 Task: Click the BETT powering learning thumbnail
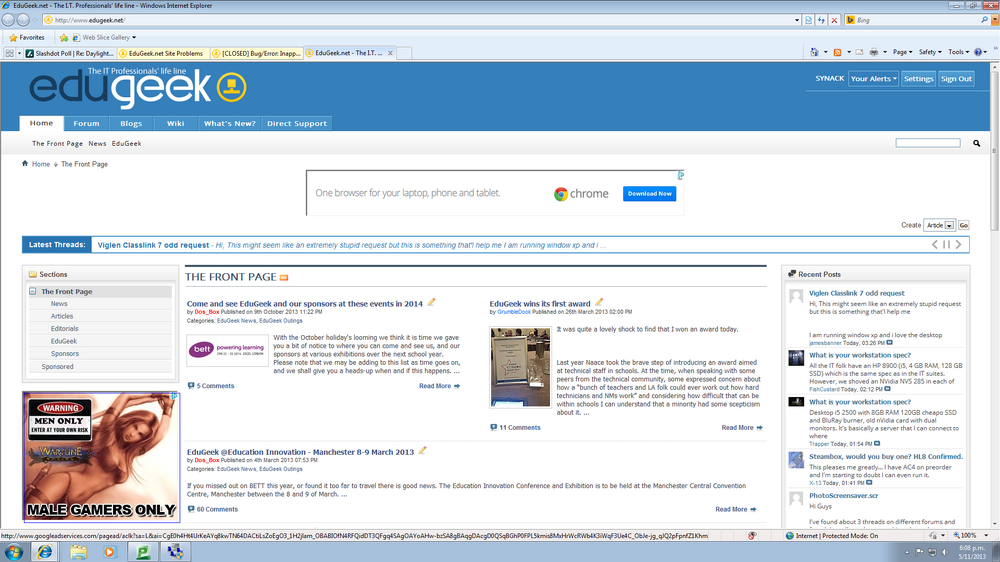coord(228,350)
